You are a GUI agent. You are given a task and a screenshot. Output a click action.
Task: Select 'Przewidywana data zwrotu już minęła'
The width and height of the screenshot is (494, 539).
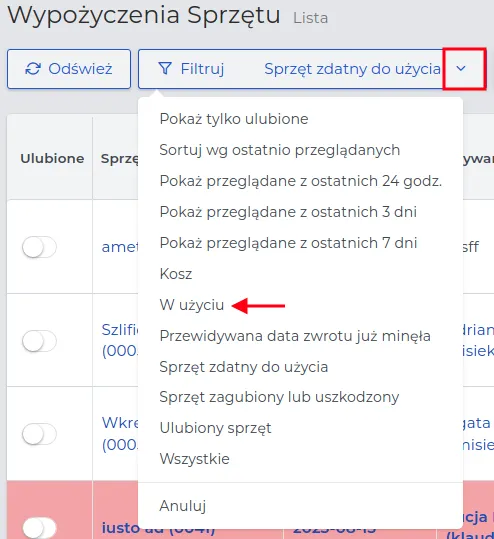click(x=295, y=336)
